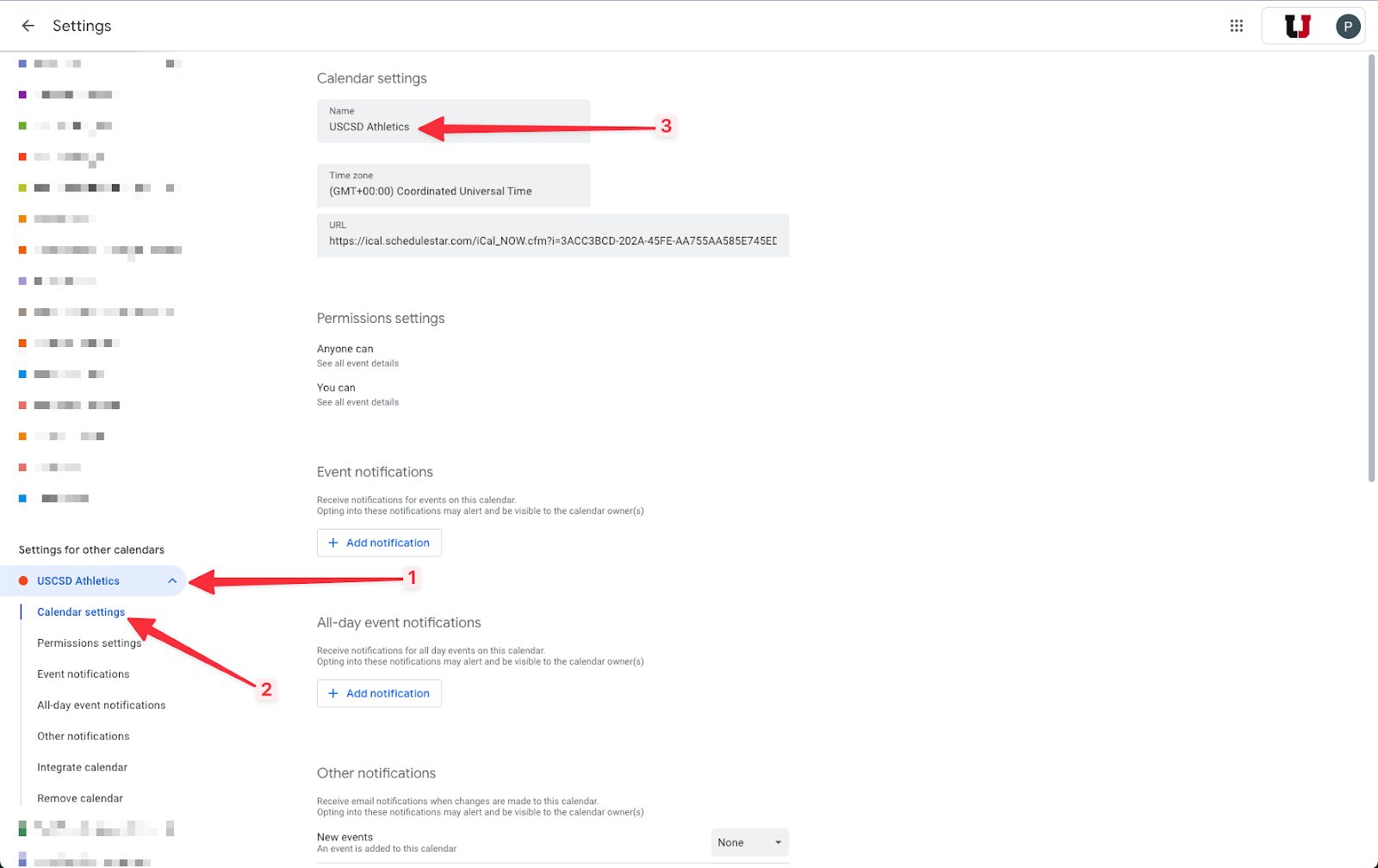This screenshot has width=1378, height=868.
Task: Click the 'All-day event notifications' main heading
Action: point(399,623)
